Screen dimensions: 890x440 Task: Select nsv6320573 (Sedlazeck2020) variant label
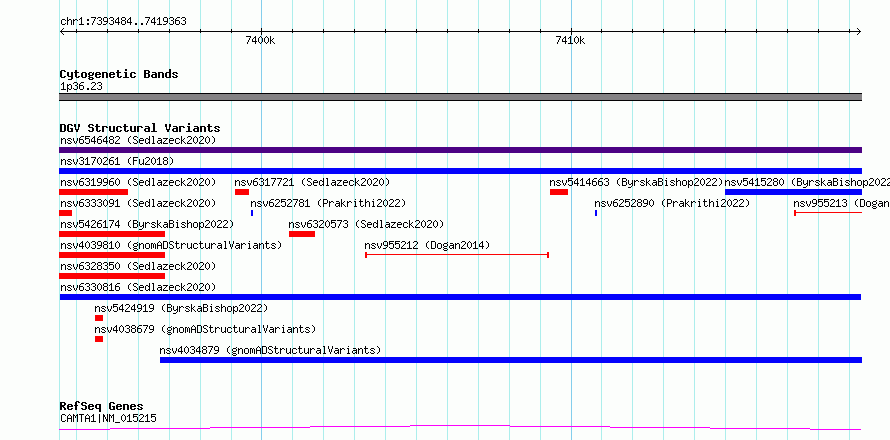[366, 224]
